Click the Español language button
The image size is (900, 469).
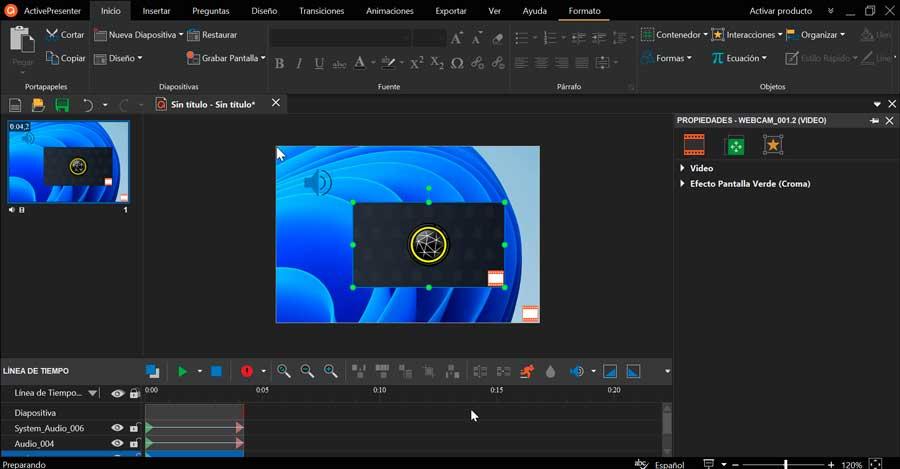tap(669, 464)
